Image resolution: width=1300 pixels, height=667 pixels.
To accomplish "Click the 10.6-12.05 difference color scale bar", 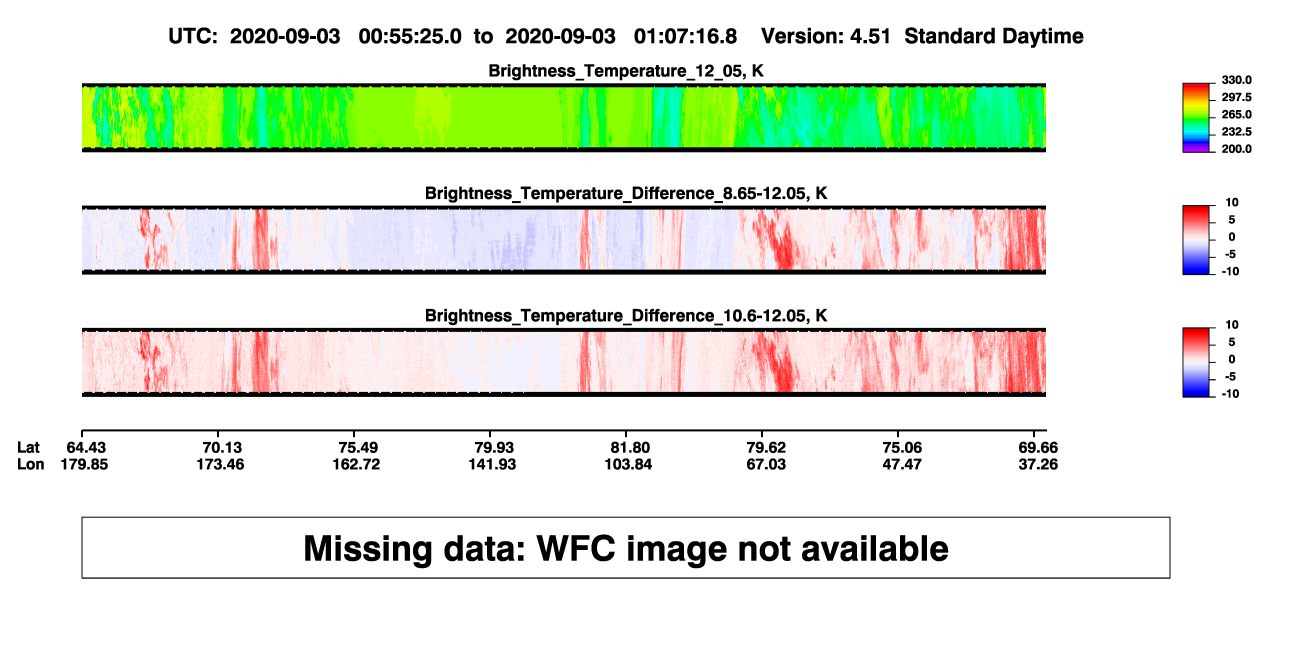I will 1196,360.
